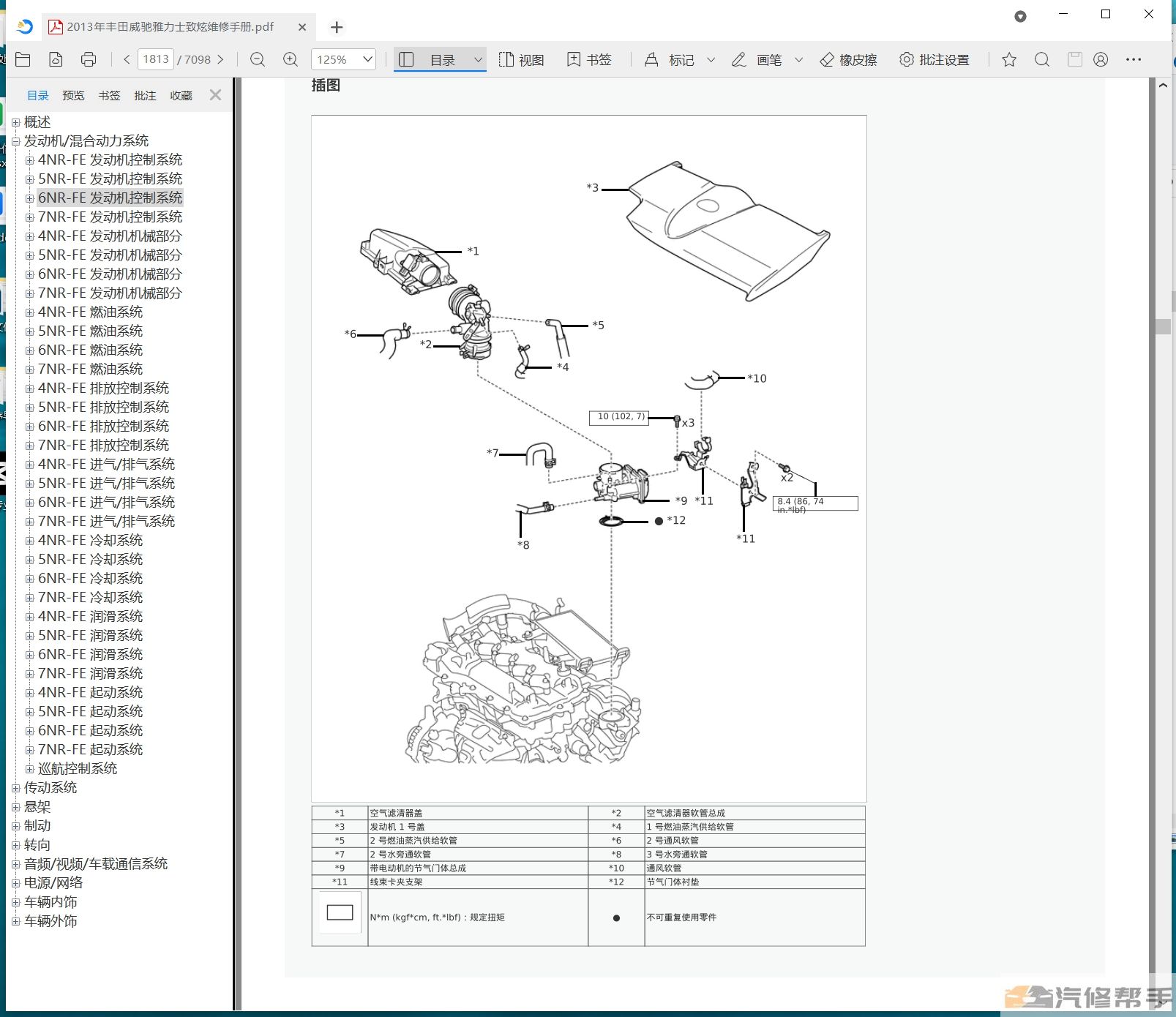Expand the 概述 tree node
The height and width of the screenshot is (1017, 1176).
click(x=15, y=123)
